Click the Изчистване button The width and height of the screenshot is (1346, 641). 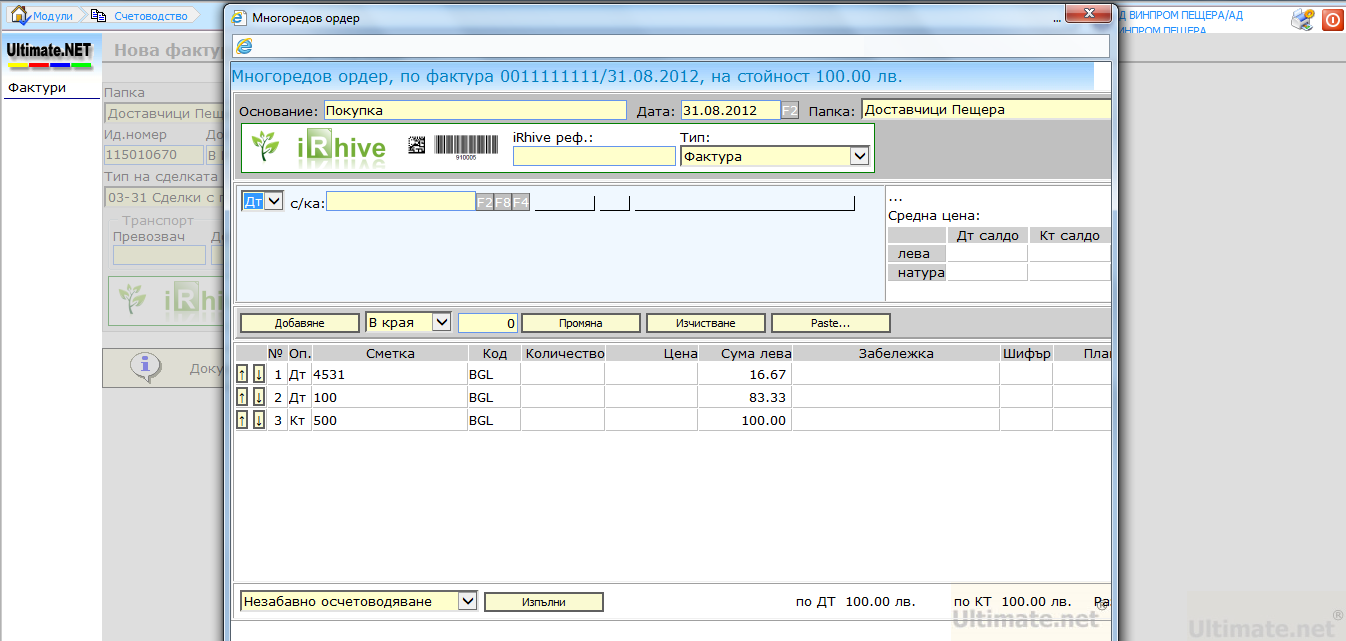pos(706,323)
